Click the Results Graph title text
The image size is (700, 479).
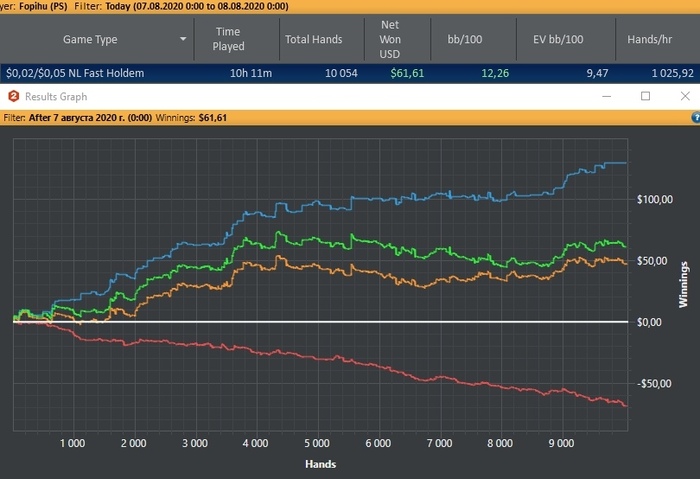56,96
